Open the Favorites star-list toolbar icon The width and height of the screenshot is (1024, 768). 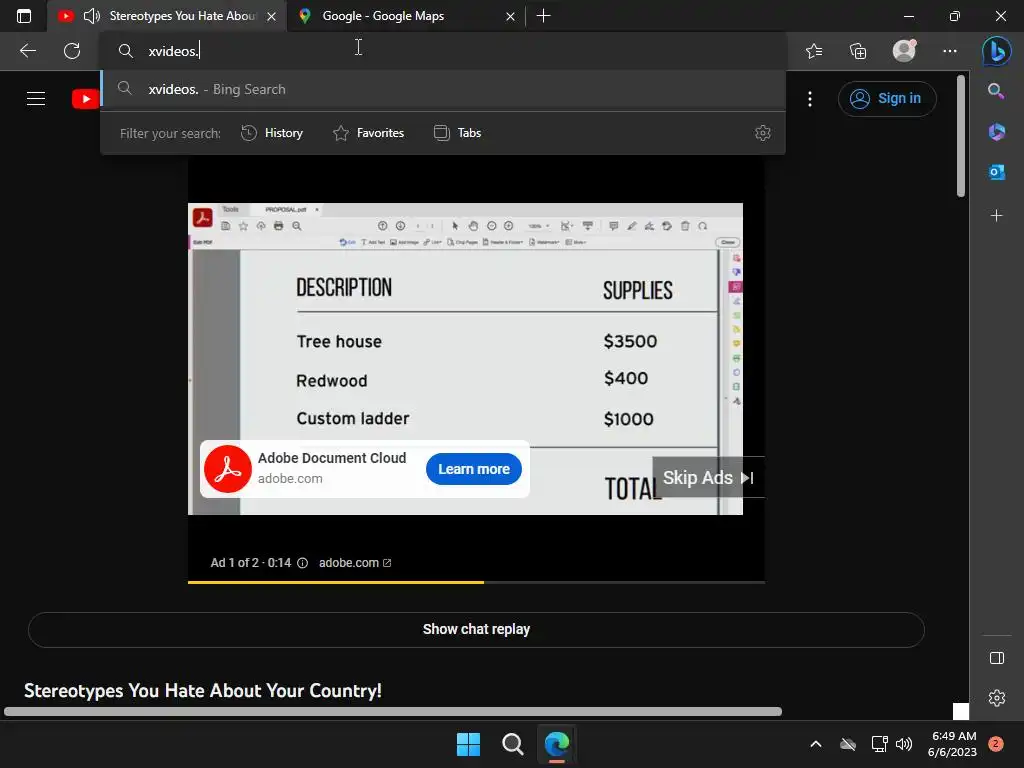point(814,51)
